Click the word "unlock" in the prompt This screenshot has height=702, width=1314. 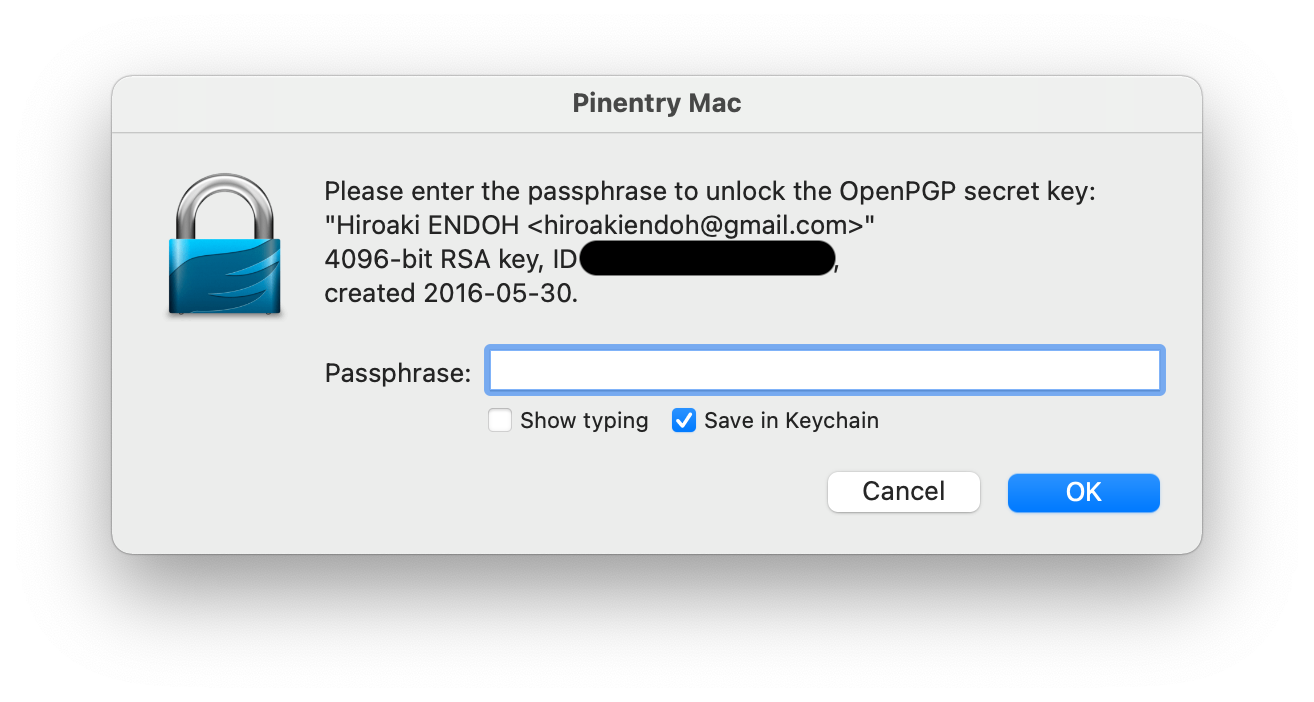click(x=753, y=191)
